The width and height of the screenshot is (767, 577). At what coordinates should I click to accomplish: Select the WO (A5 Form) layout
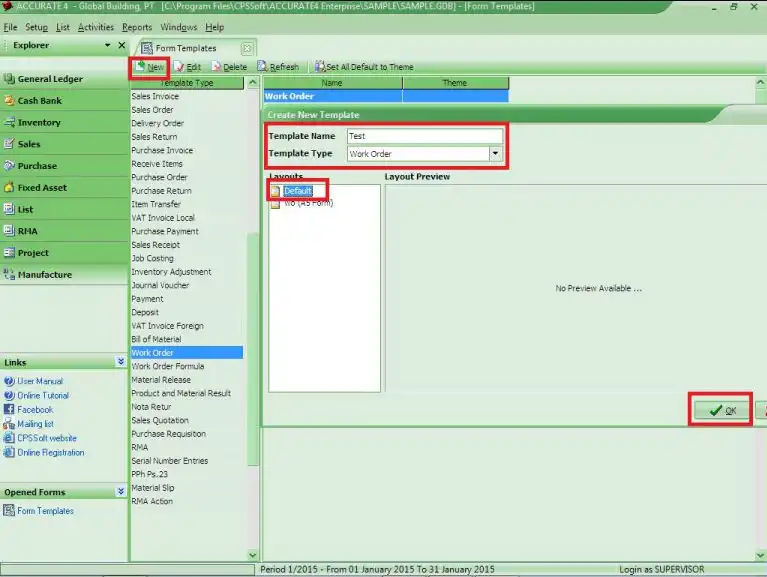308,203
